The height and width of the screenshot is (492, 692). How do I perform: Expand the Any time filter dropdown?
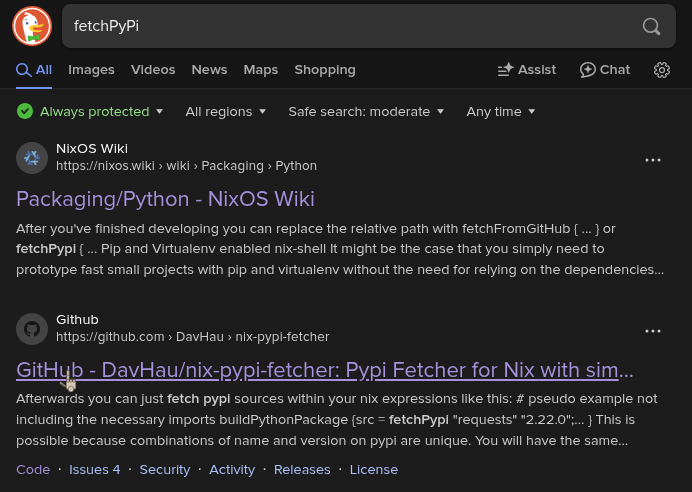(x=501, y=112)
